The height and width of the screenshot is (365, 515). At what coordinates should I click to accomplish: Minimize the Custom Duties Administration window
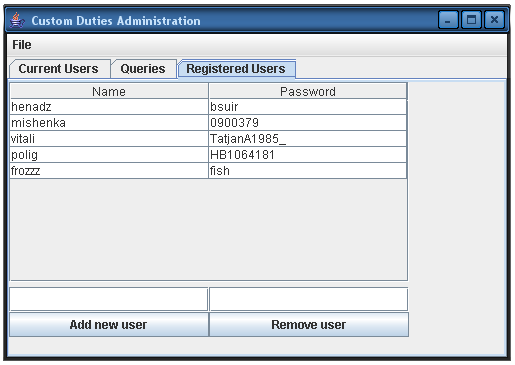coord(448,20)
